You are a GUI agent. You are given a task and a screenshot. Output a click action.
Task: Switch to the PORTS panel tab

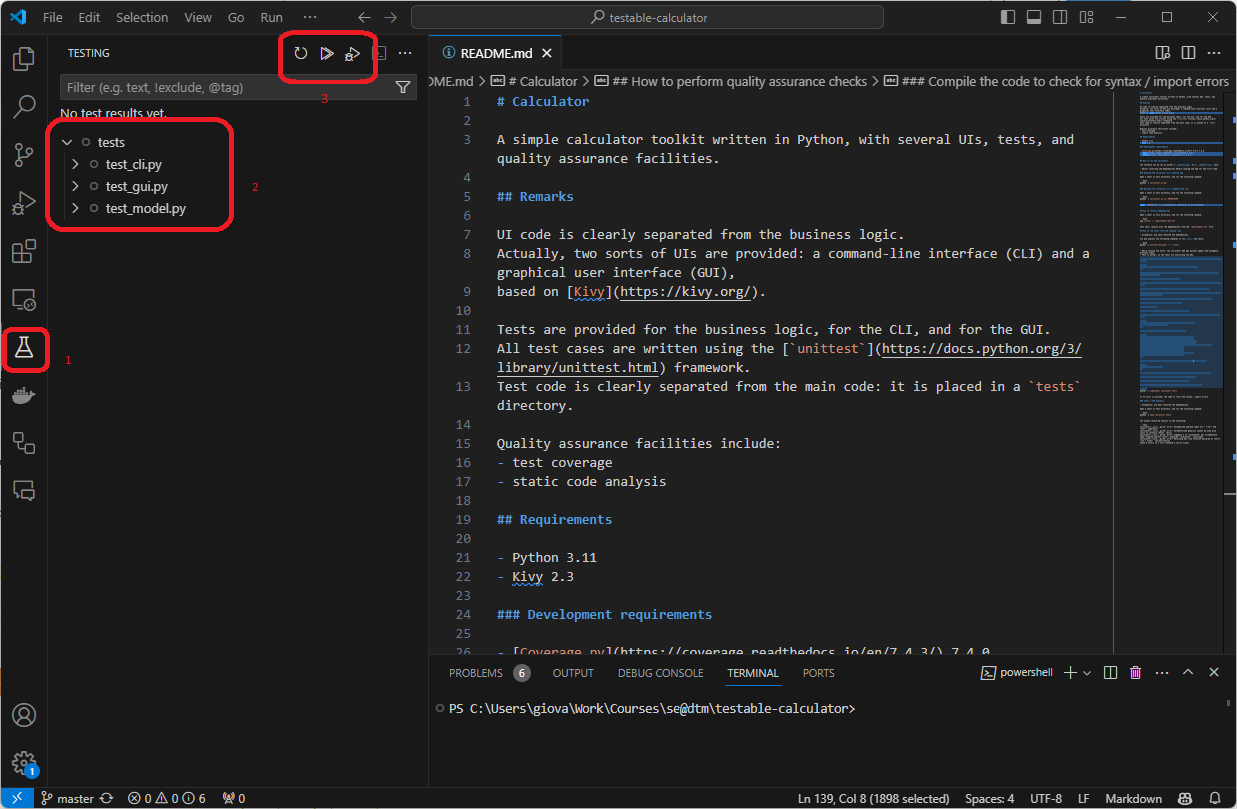click(818, 673)
